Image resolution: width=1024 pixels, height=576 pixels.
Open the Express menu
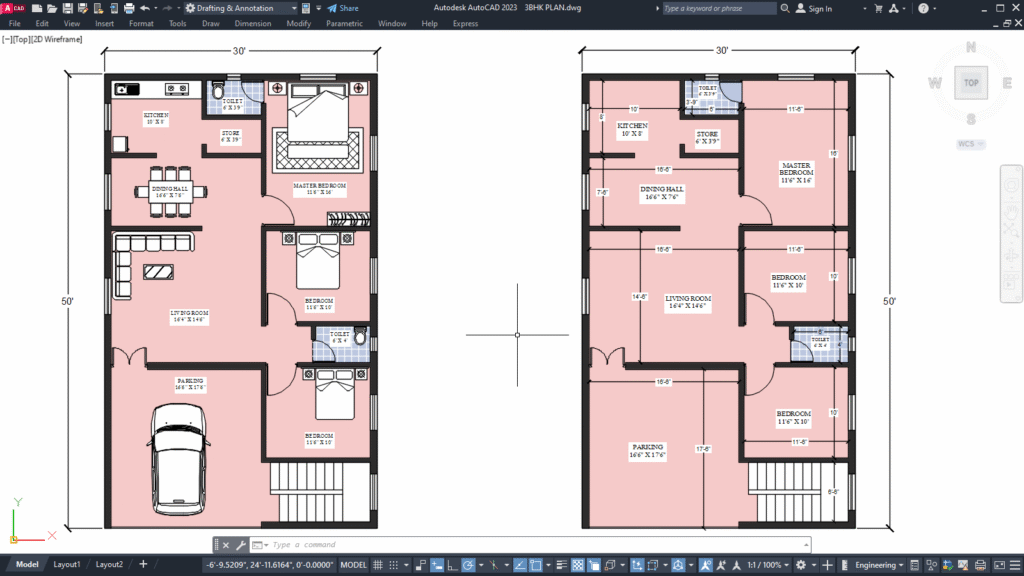465,24
